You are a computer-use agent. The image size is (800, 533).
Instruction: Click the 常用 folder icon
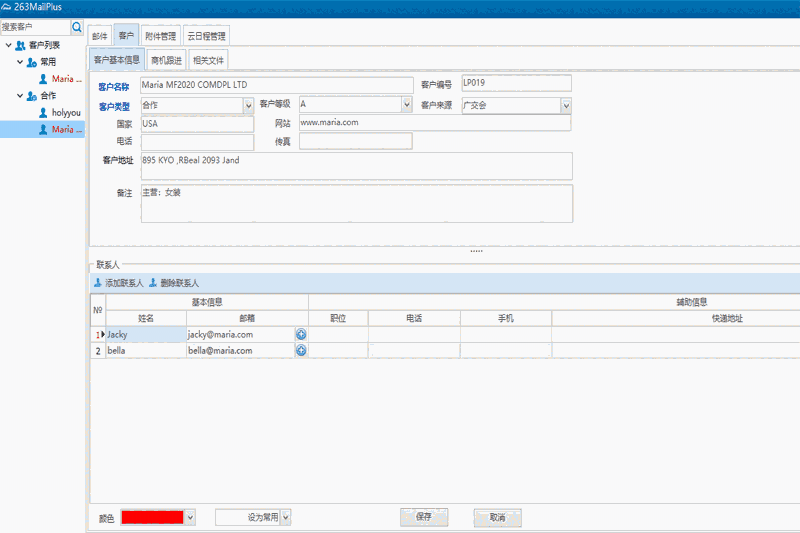point(32,62)
